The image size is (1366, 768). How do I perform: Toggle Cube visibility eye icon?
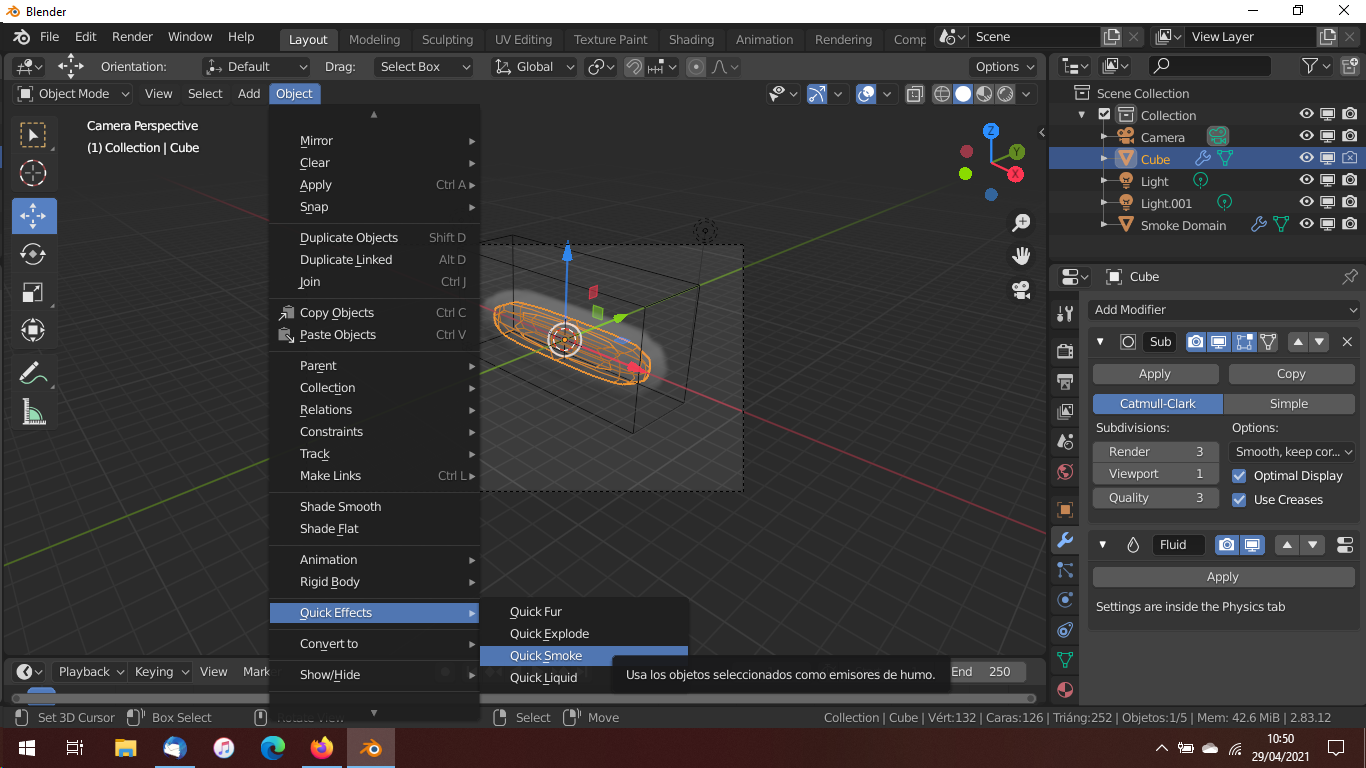(1306, 159)
